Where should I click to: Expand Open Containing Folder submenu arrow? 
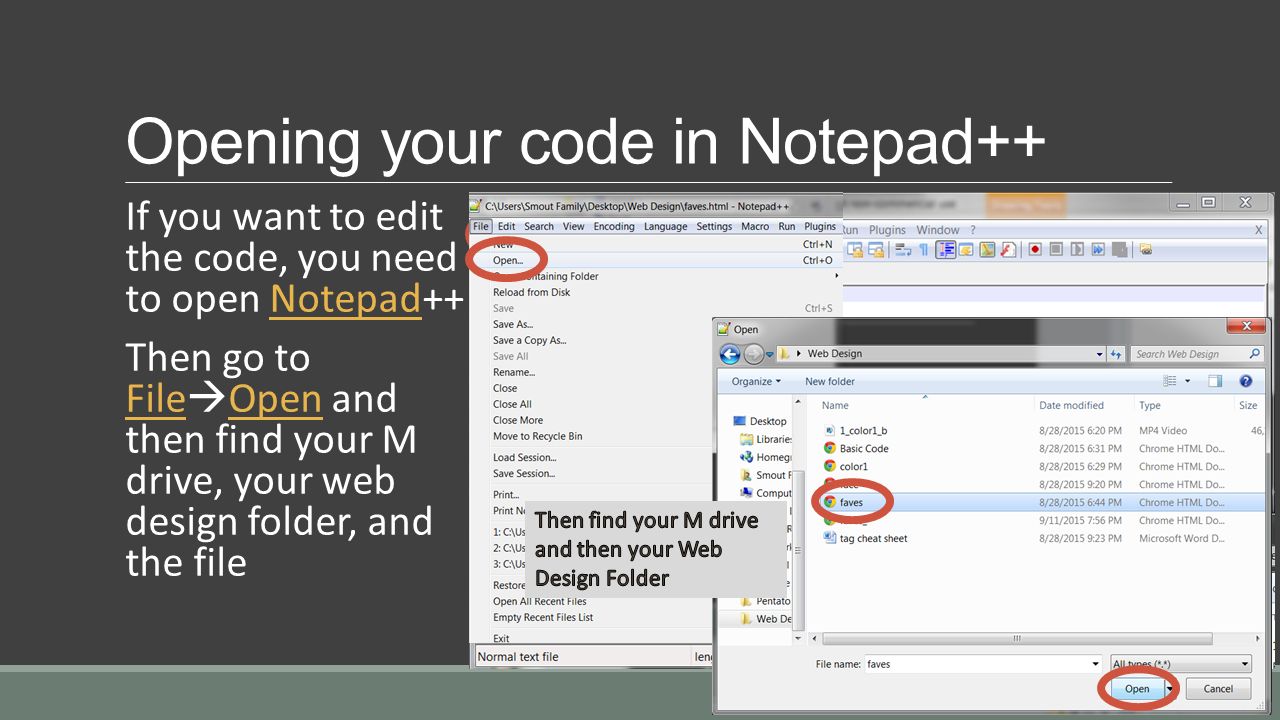click(x=837, y=276)
